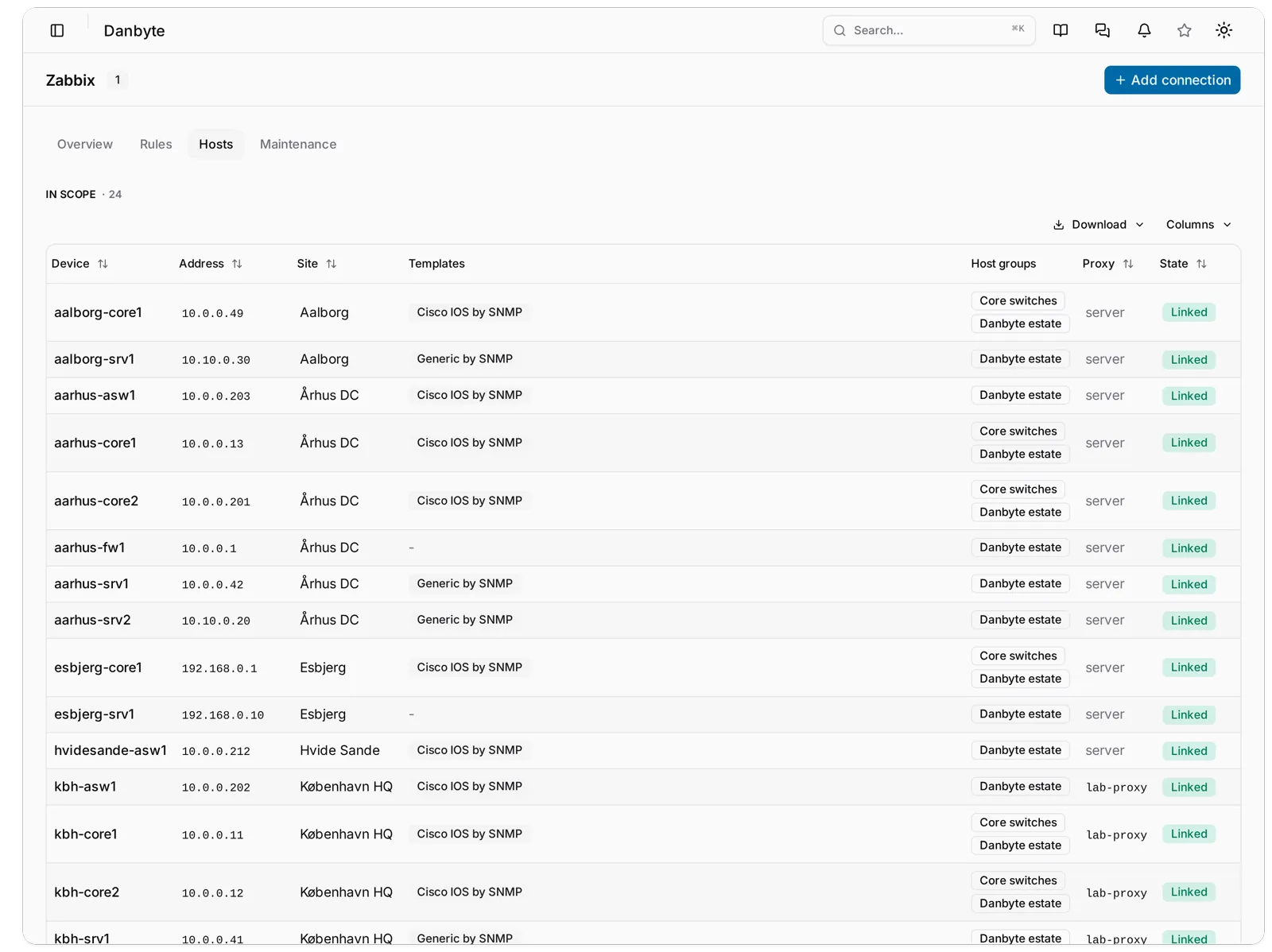
Task: Switch to the Rules tab
Action: [156, 145]
